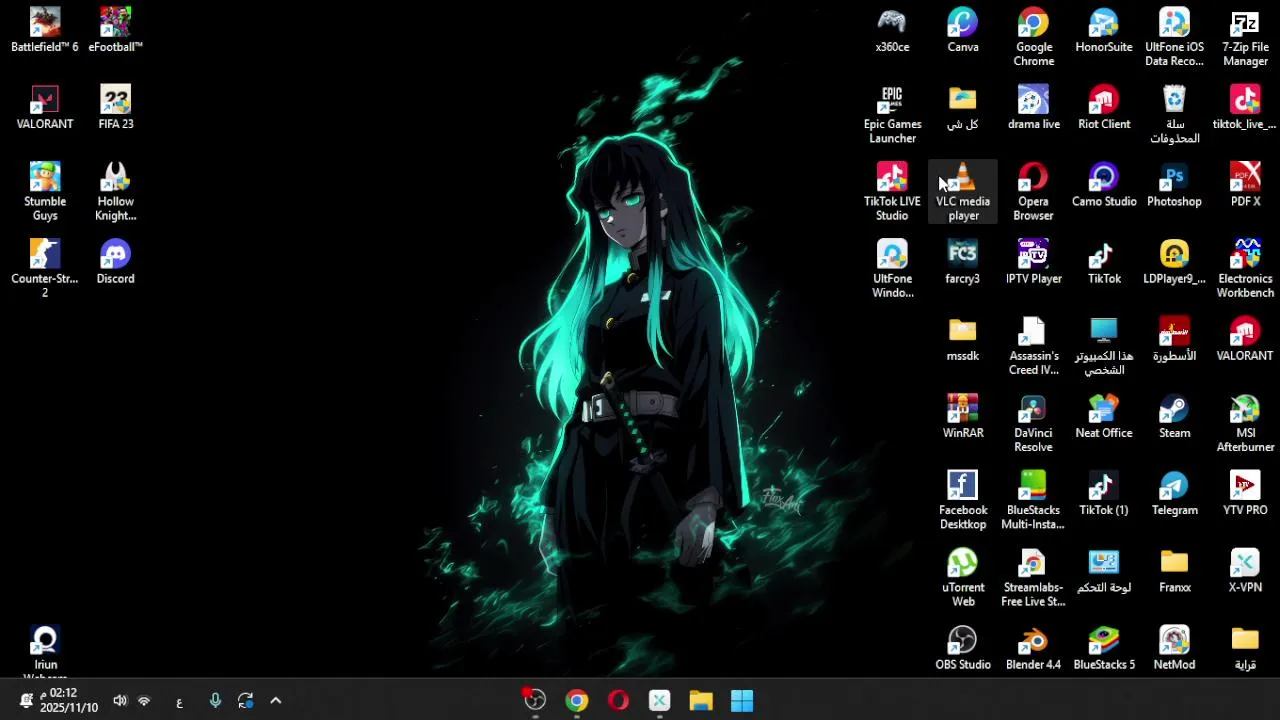Image resolution: width=1280 pixels, height=720 pixels.
Task: Select the Photoshop desktop icon
Action: pyautogui.click(x=1175, y=184)
